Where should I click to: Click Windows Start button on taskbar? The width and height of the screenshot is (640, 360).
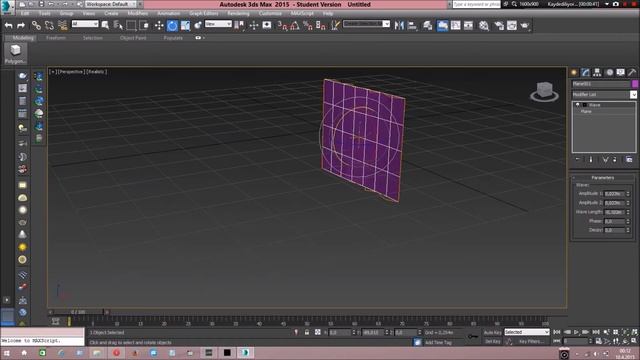[7, 353]
